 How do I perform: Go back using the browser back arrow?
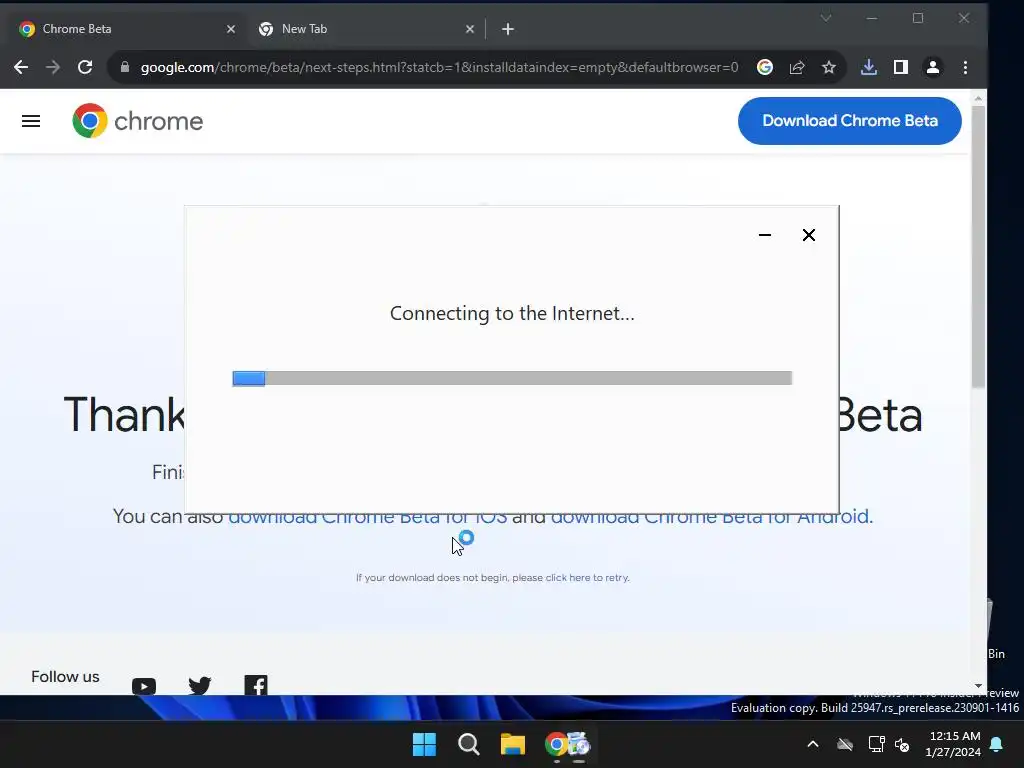pyautogui.click(x=21, y=67)
